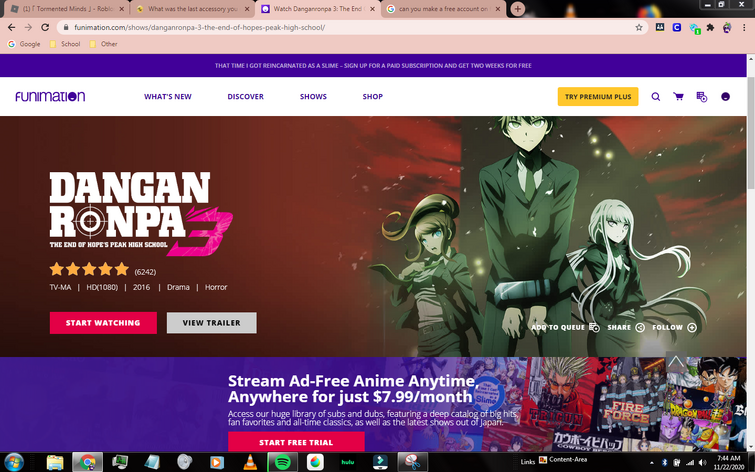Click the volume icon in system tray
The image size is (755, 472).
click(x=702, y=462)
